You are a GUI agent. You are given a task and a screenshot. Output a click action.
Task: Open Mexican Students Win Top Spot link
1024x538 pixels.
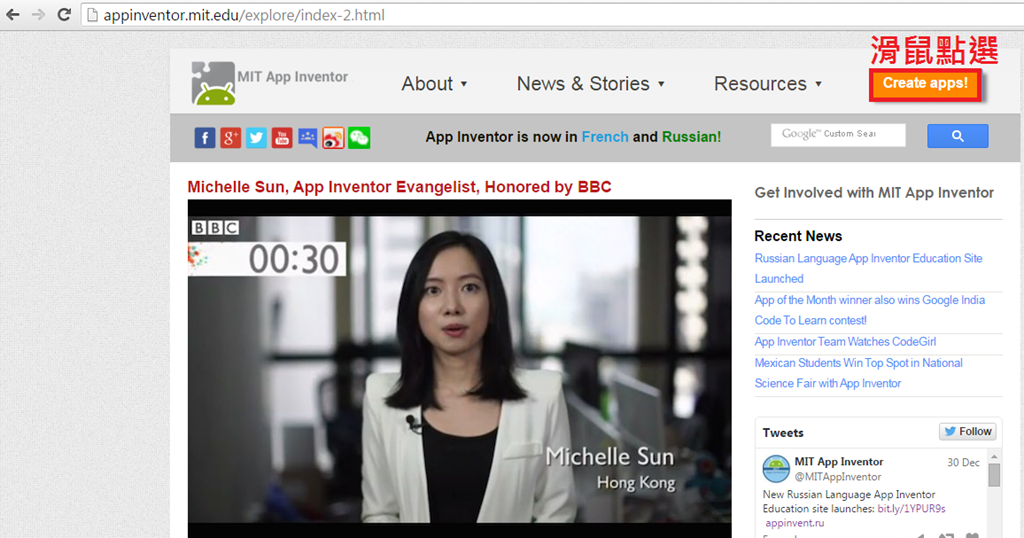858,373
